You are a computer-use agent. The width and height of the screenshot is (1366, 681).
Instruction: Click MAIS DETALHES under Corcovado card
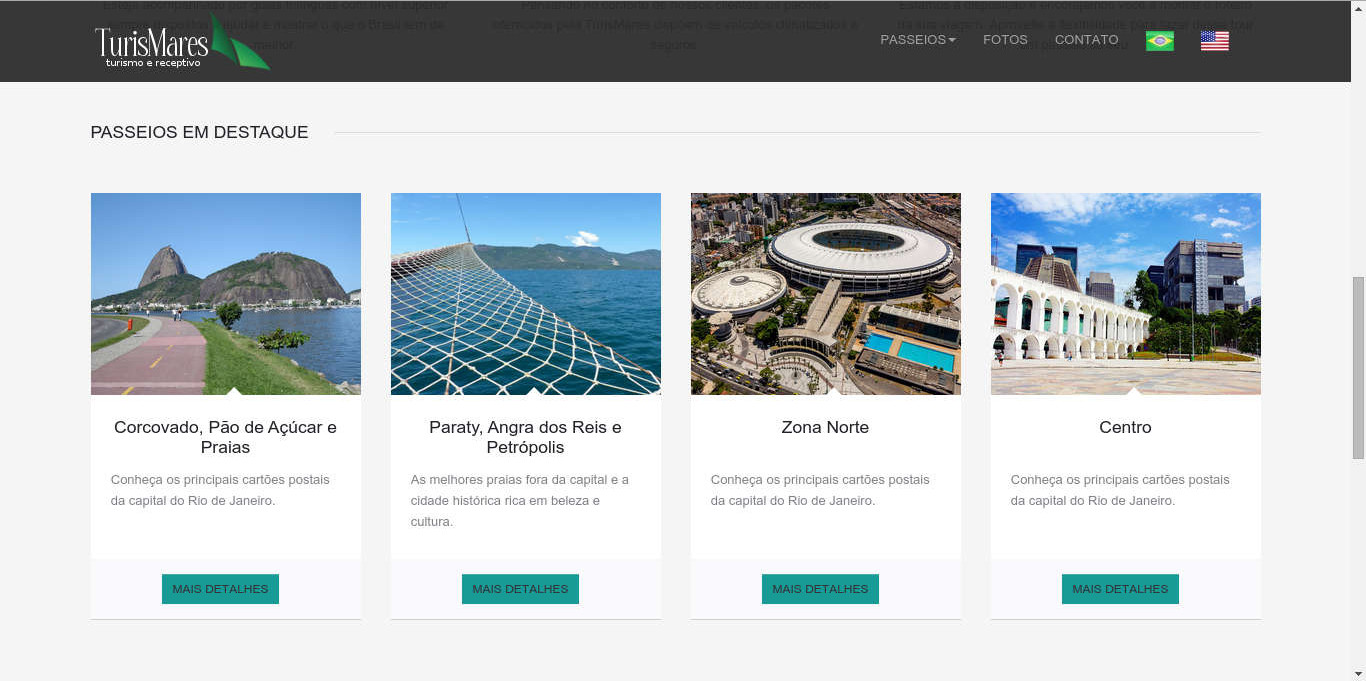tap(220, 589)
